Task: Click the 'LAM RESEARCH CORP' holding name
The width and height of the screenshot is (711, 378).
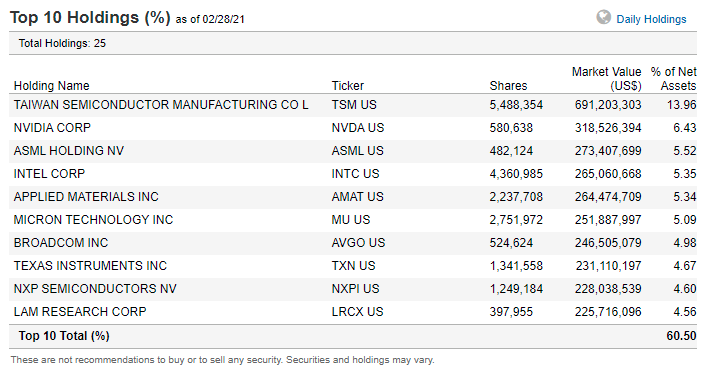Action: click(x=80, y=312)
